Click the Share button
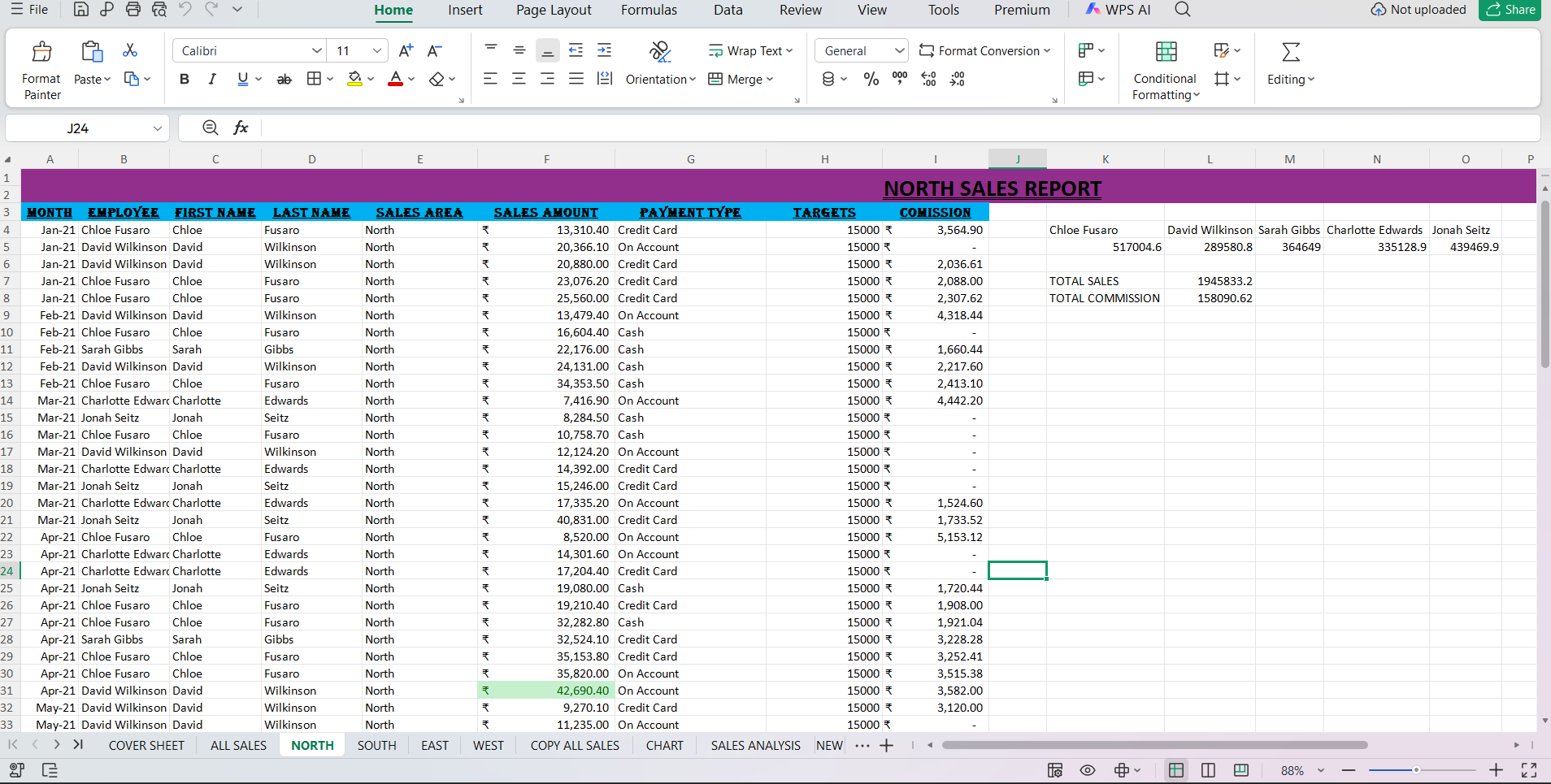This screenshot has height=784, width=1551. (1510, 10)
